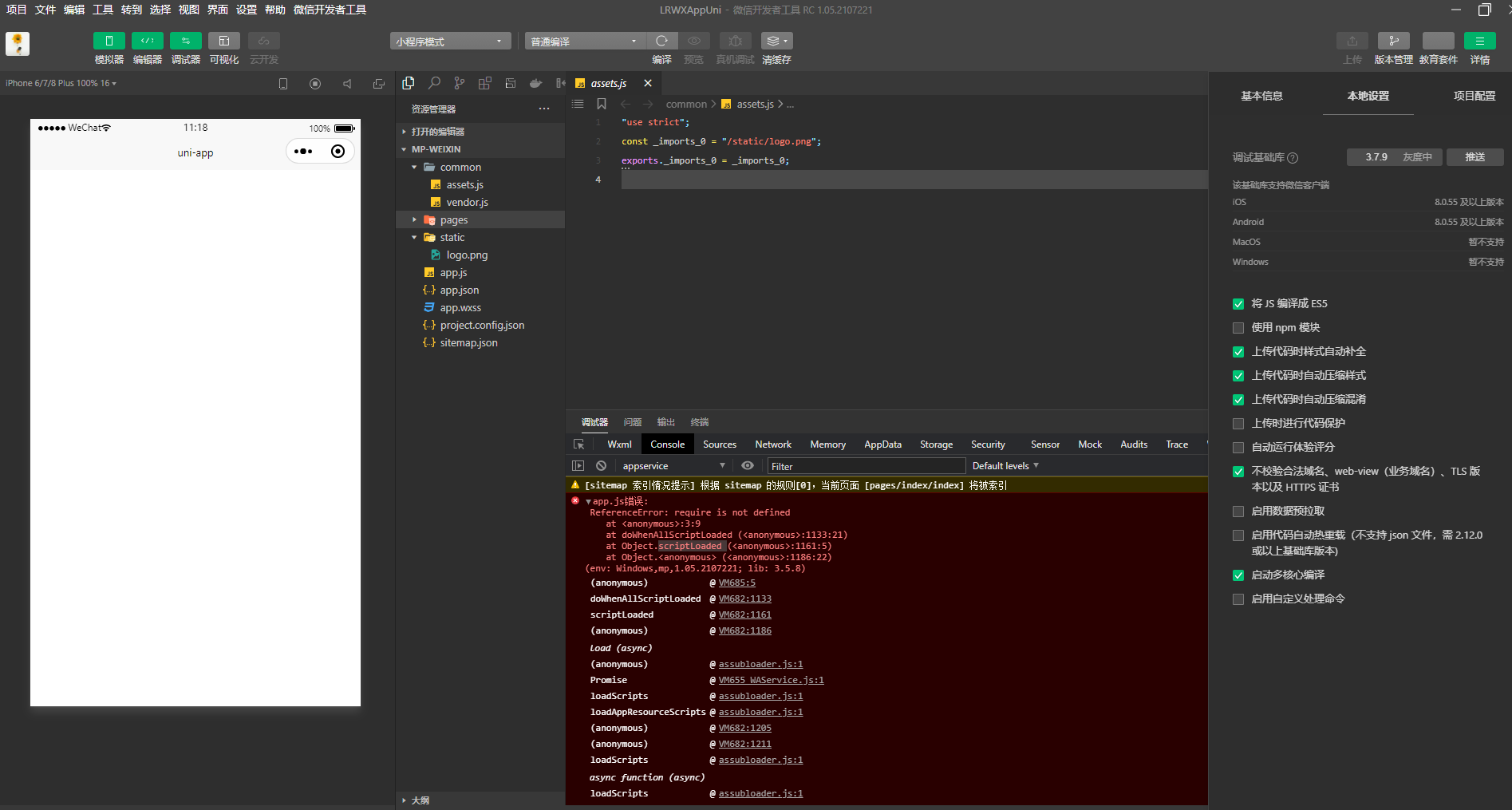This screenshot has height=810, width=1512.
Task: Click the element inspect picker icon in devtools
Action: pos(579,445)
